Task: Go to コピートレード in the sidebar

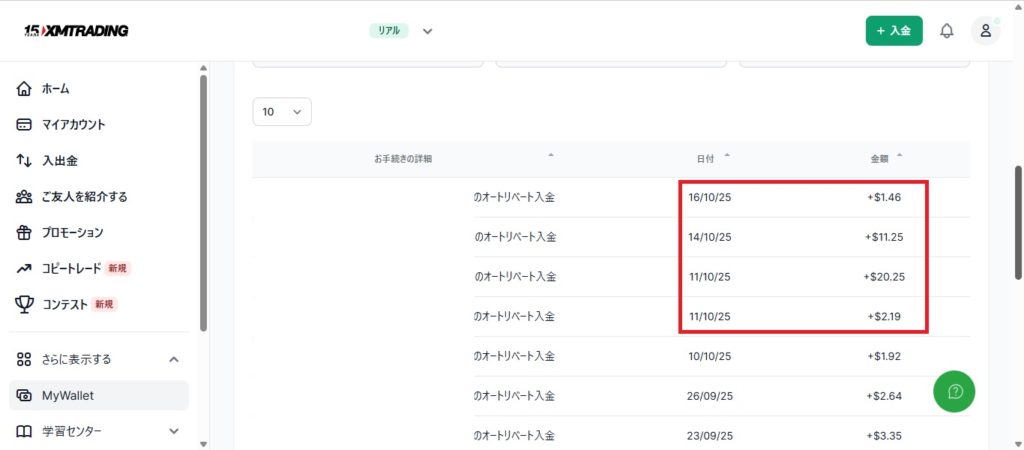Action: 71,268
